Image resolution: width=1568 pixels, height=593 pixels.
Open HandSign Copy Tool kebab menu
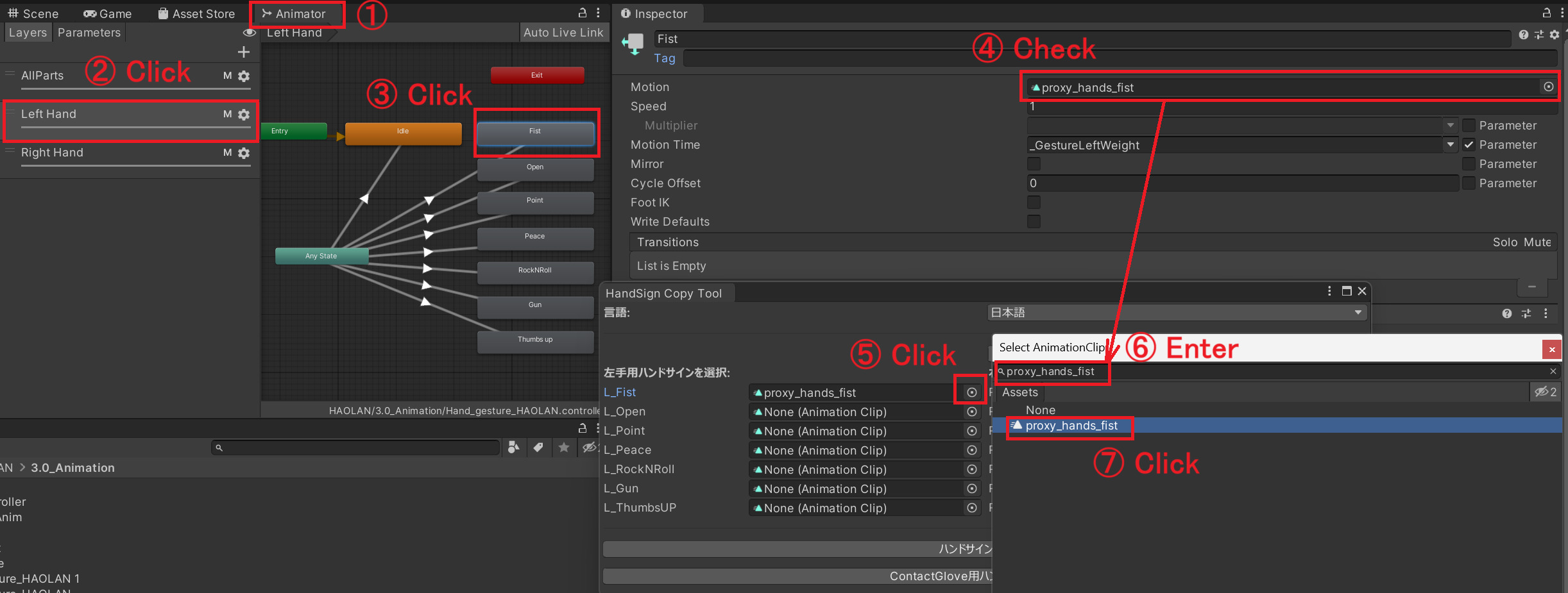pyautogui.click(x=1329, y=291)
